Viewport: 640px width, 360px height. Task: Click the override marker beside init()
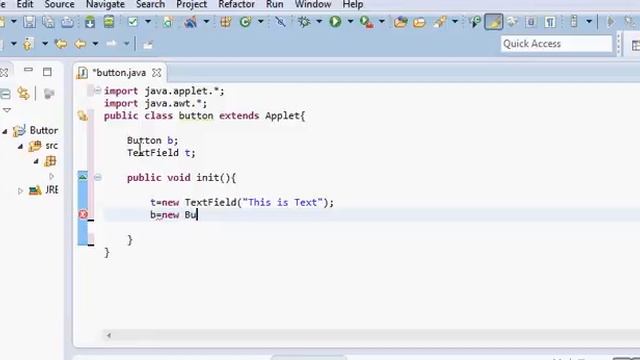[x=83, y=176]
